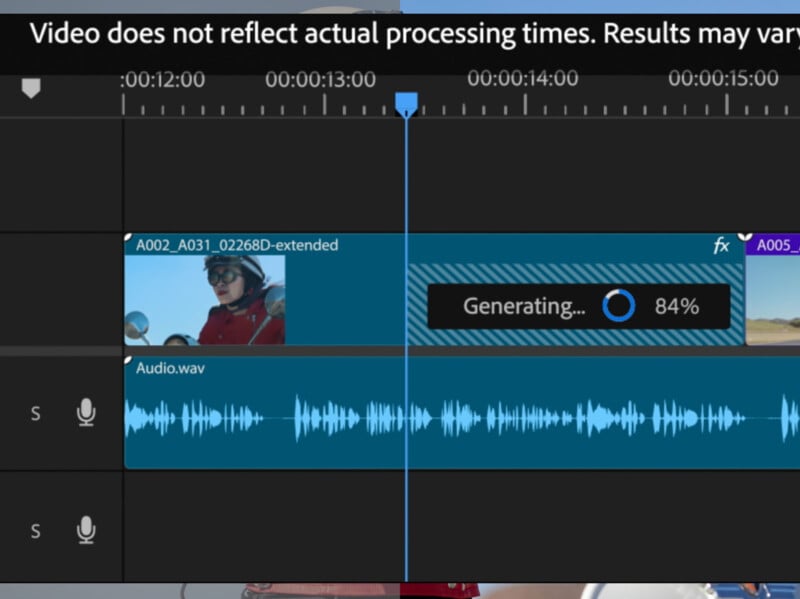Select the blue playhead handle on the ruler
Image resolution: width=800 pixels, height=599 pixels.
406,103
